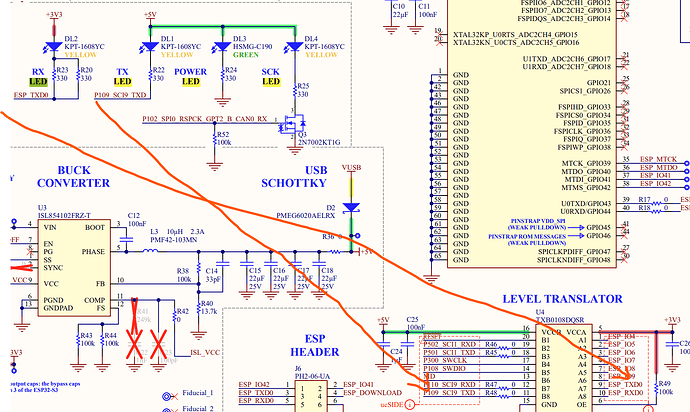
Task: Click the SCK LED label
Action: pos(271,77)
